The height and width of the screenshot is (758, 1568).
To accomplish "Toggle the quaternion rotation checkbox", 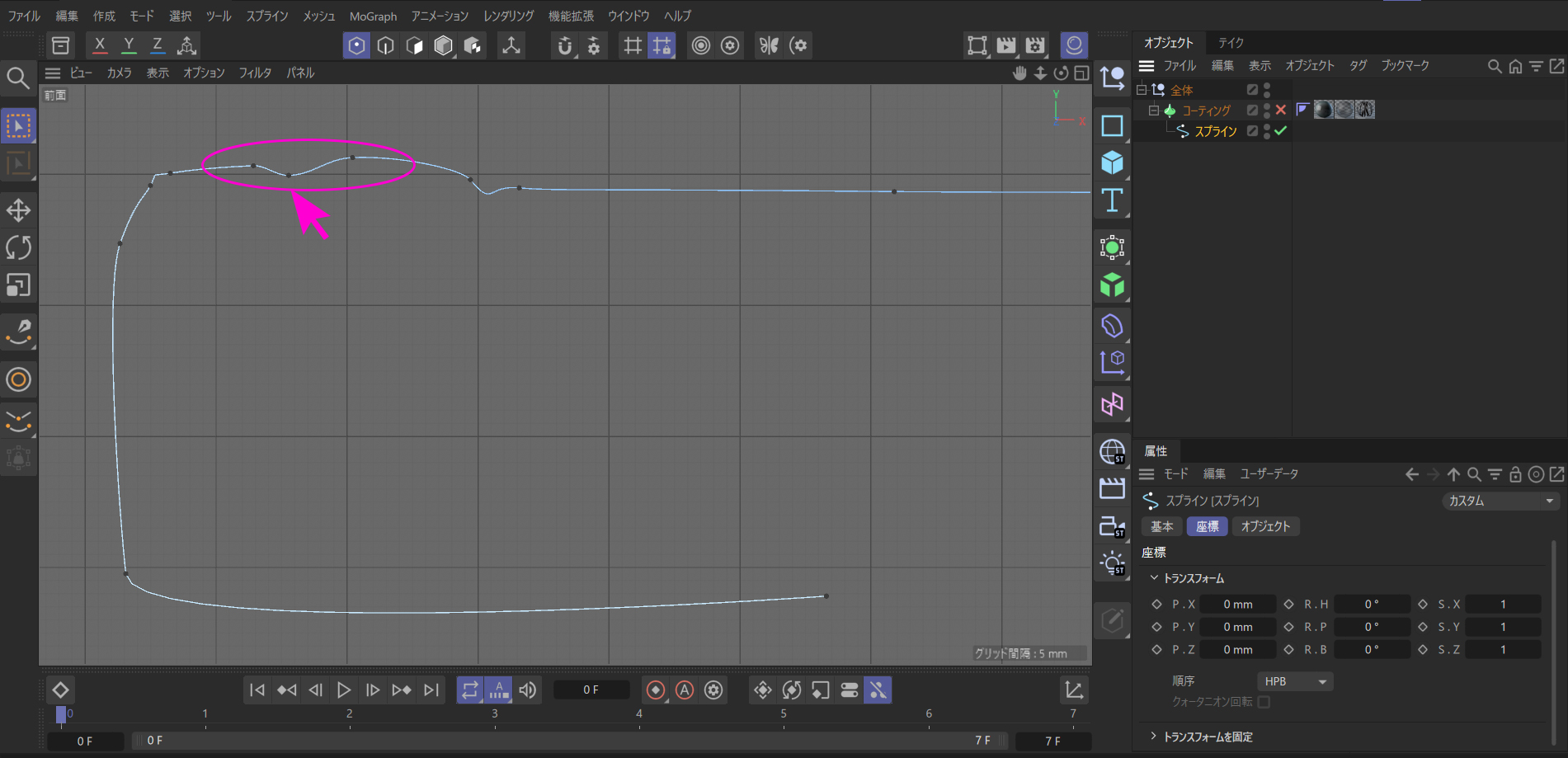I will pos(1264,702).
